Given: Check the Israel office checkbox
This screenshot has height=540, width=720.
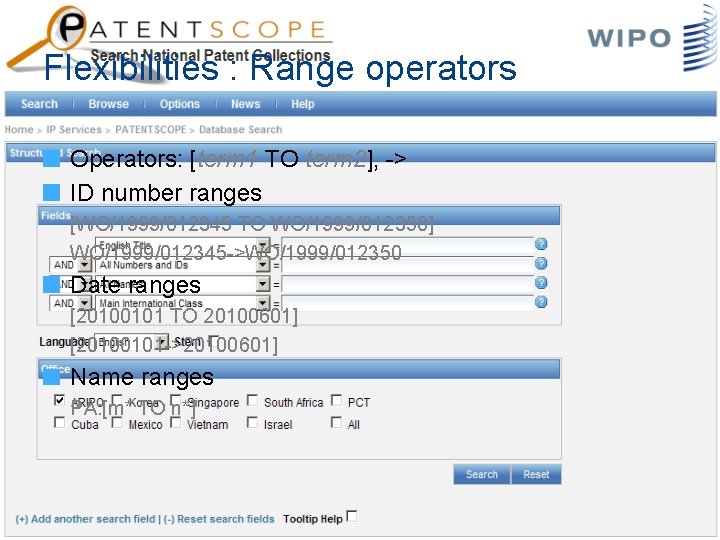Looking at the screenshot, I should click(252, 422).
